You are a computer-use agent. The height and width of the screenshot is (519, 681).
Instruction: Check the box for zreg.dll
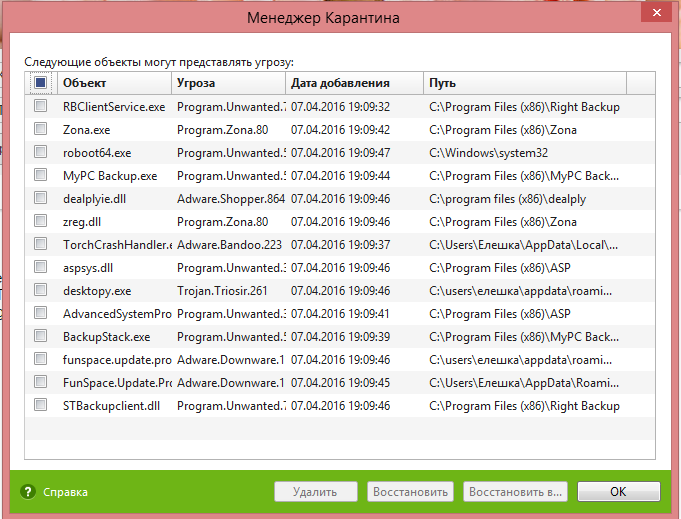40,221
